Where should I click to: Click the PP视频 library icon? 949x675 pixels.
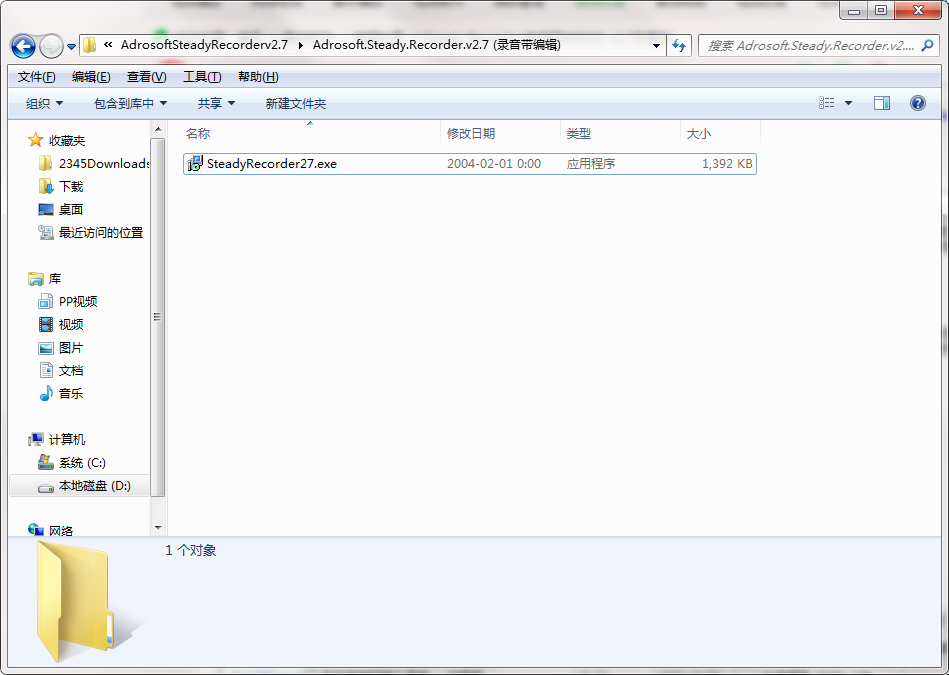click(45, 301)
